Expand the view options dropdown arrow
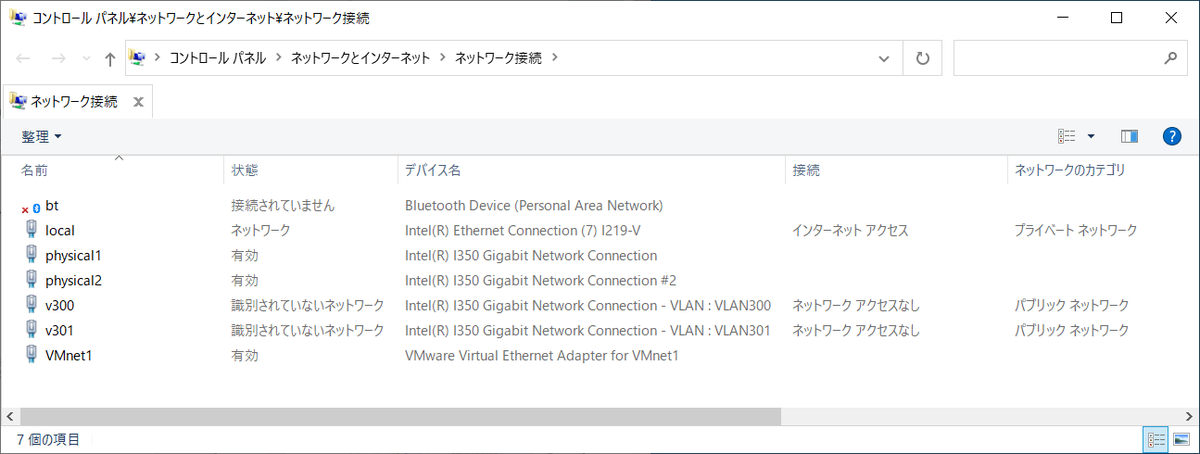Screen dimensions: 1200x454 1091,136
